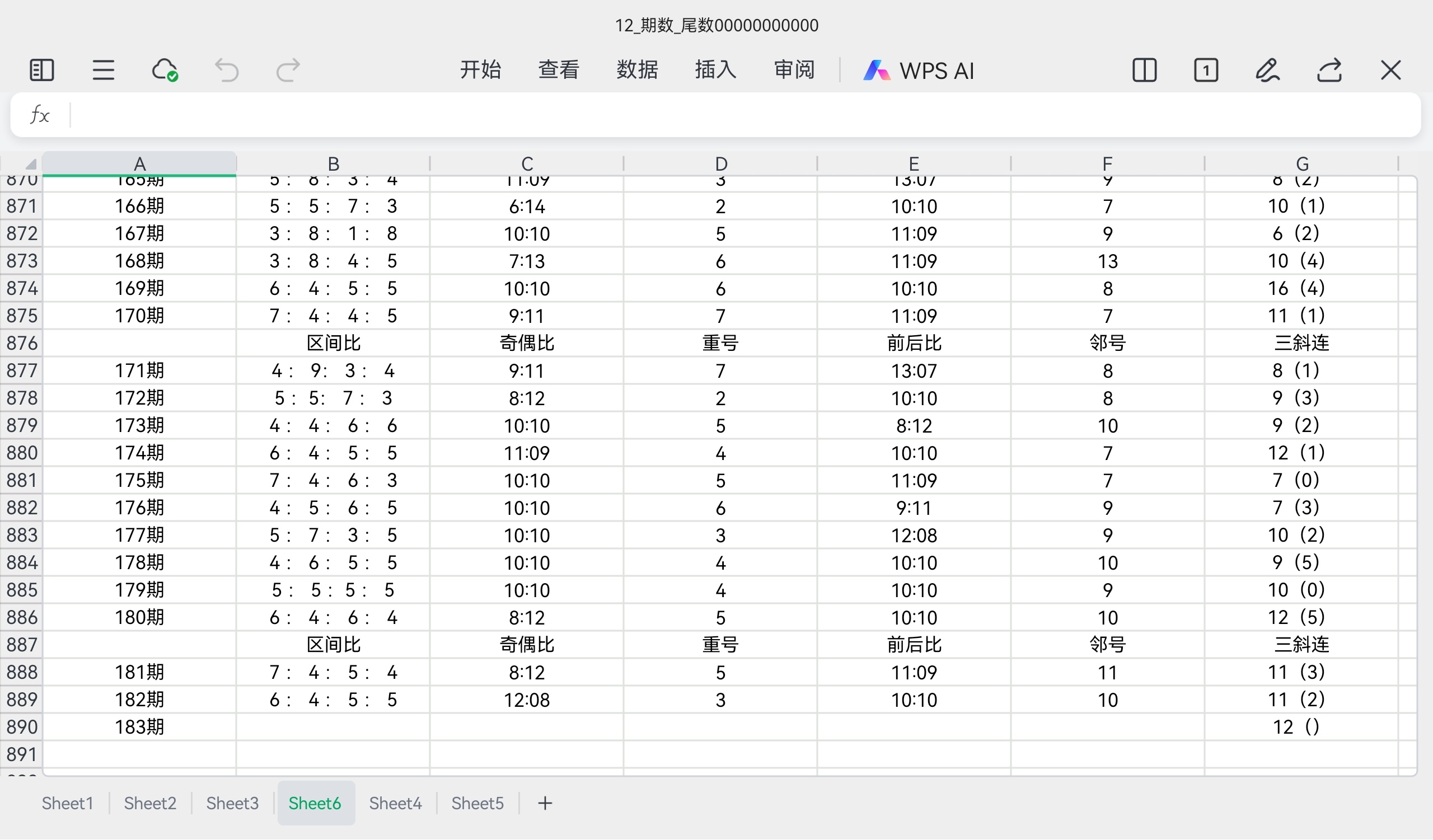Switch to Sheet1 tab

[67, 804]
